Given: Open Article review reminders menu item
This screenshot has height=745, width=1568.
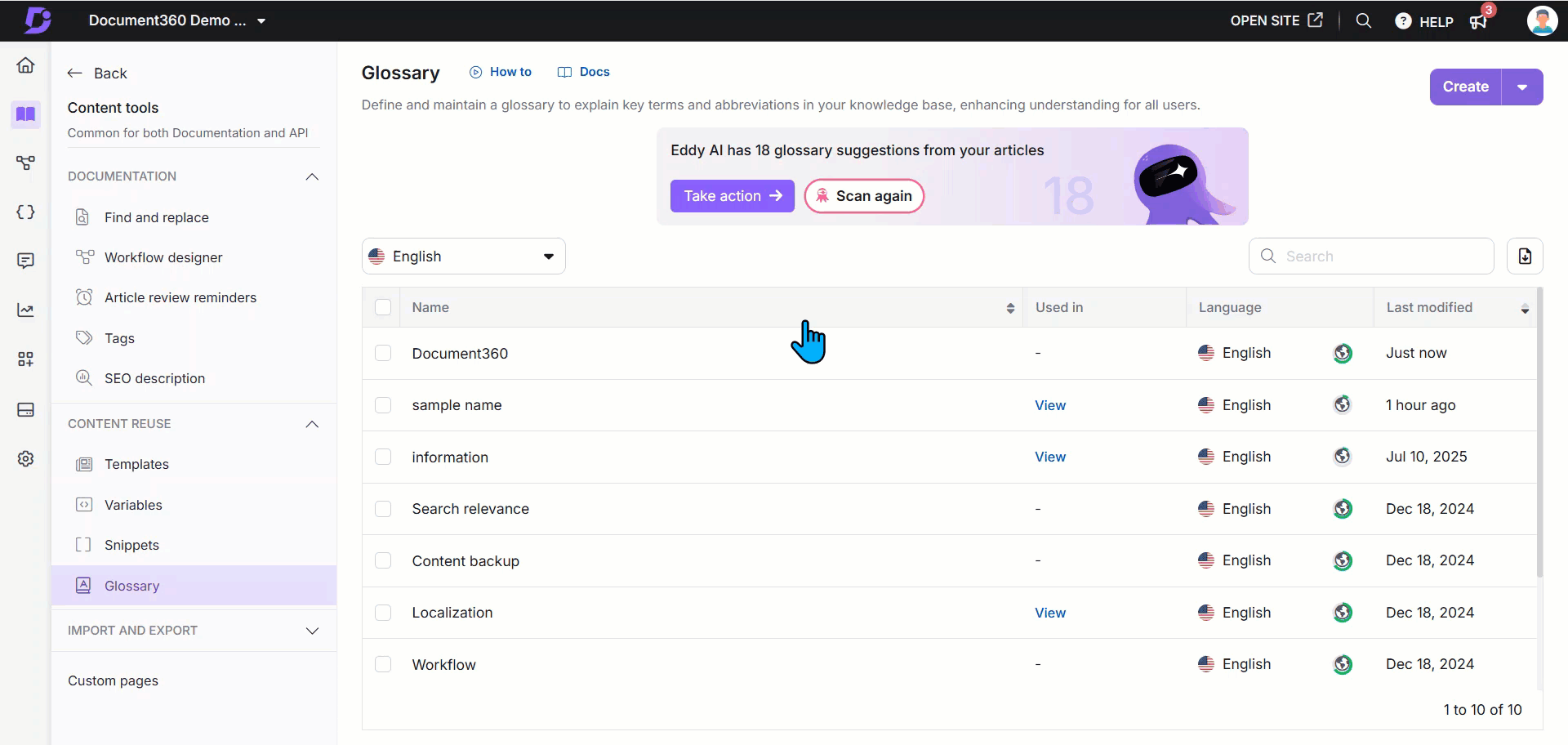Looking at the screenshot, I should coord(194,297).
